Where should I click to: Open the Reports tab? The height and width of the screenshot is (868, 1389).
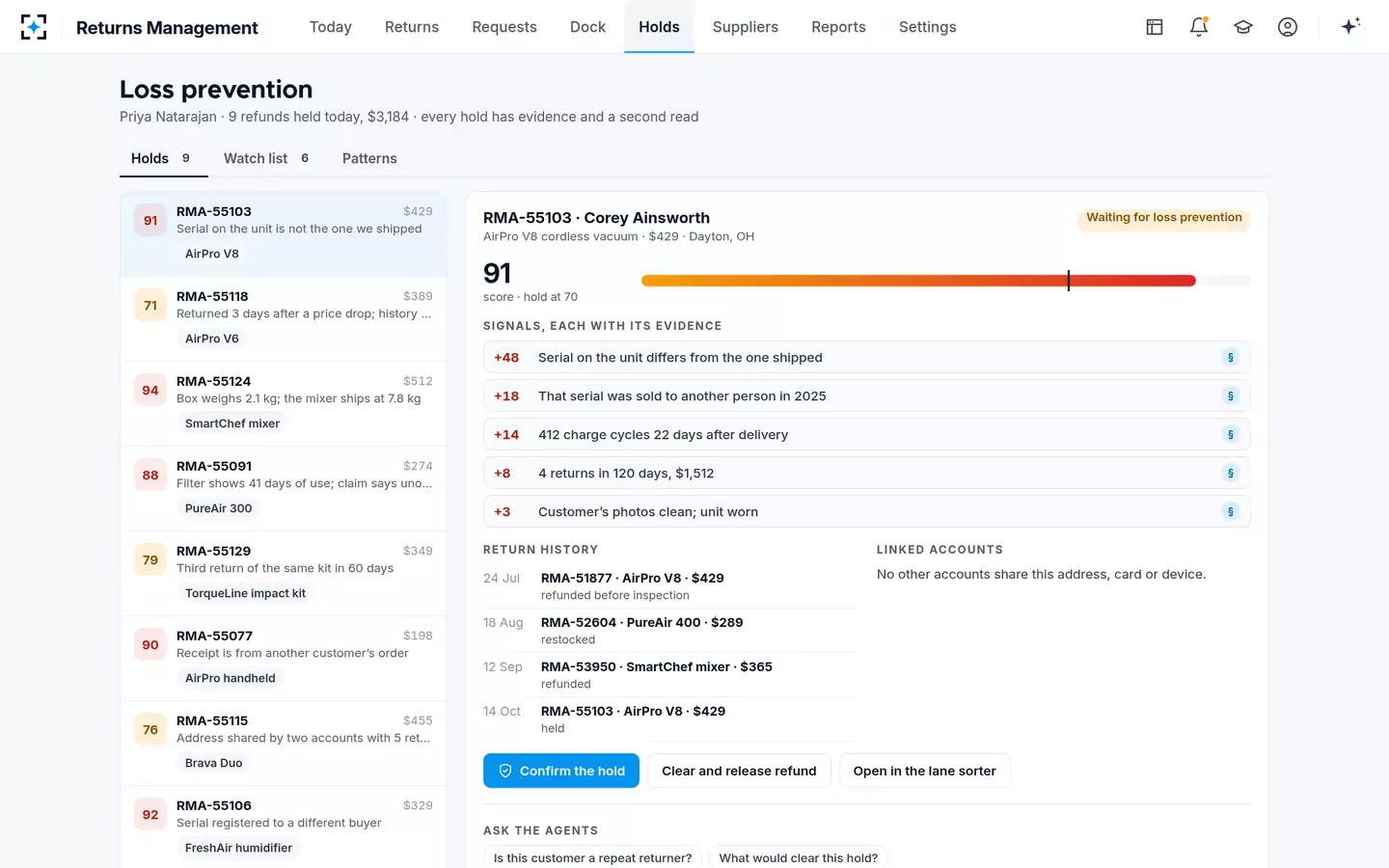point(838,27)
